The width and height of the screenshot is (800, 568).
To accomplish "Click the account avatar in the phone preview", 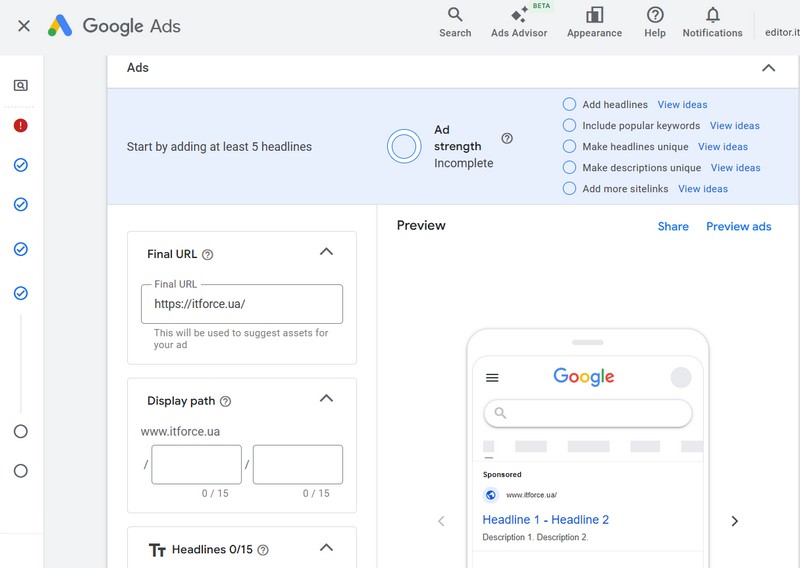I will click(x=681, y=378).
